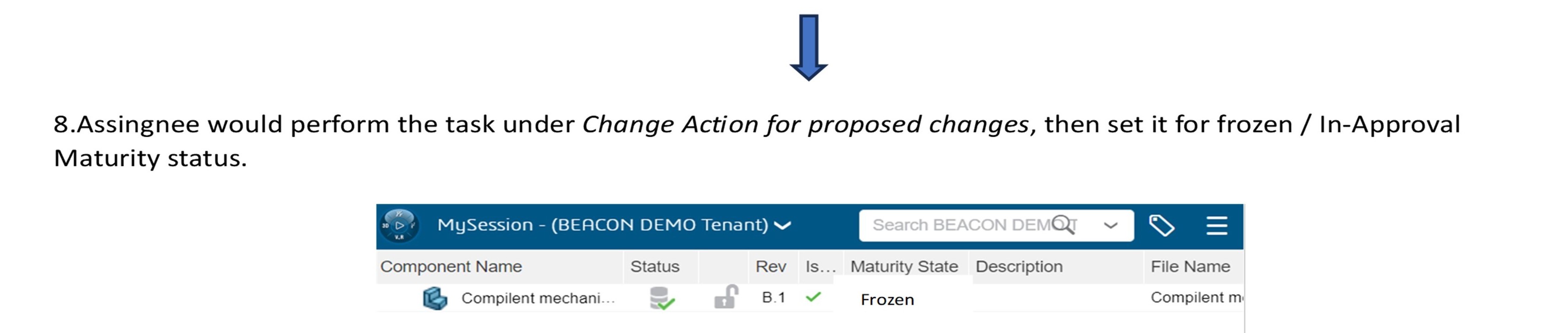Viewport: 1568px width, 333px height.
Task: Click the Maturity State column header
Action: [x=904, y=266]
